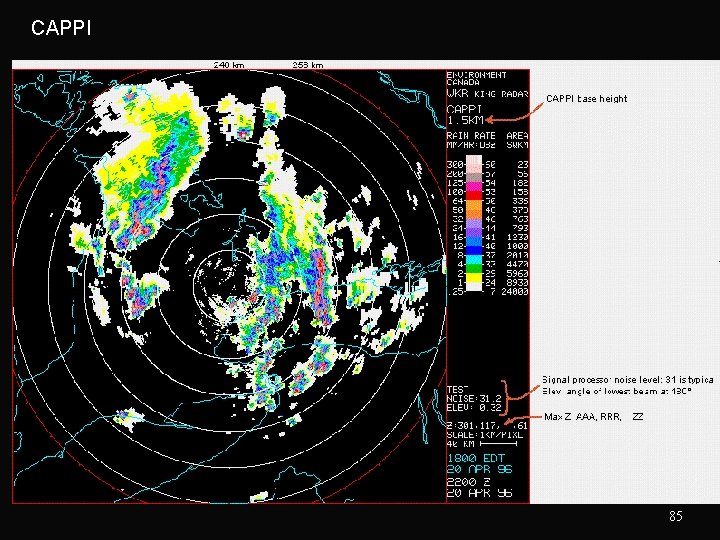Screen dimensions: 720x540
Task: Click the Max Z AAA, RRR, ZZ annotation
Action: [x=594, y=417]
